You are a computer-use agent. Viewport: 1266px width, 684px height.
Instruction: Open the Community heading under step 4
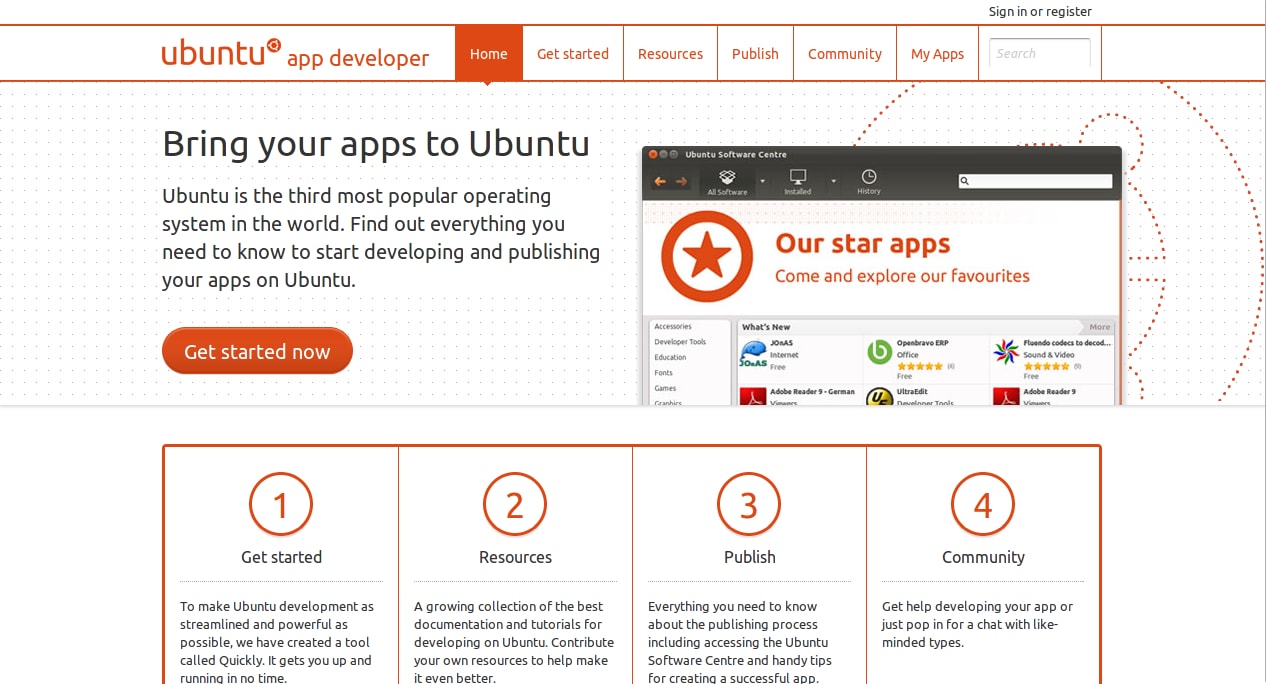pos(983,557)
